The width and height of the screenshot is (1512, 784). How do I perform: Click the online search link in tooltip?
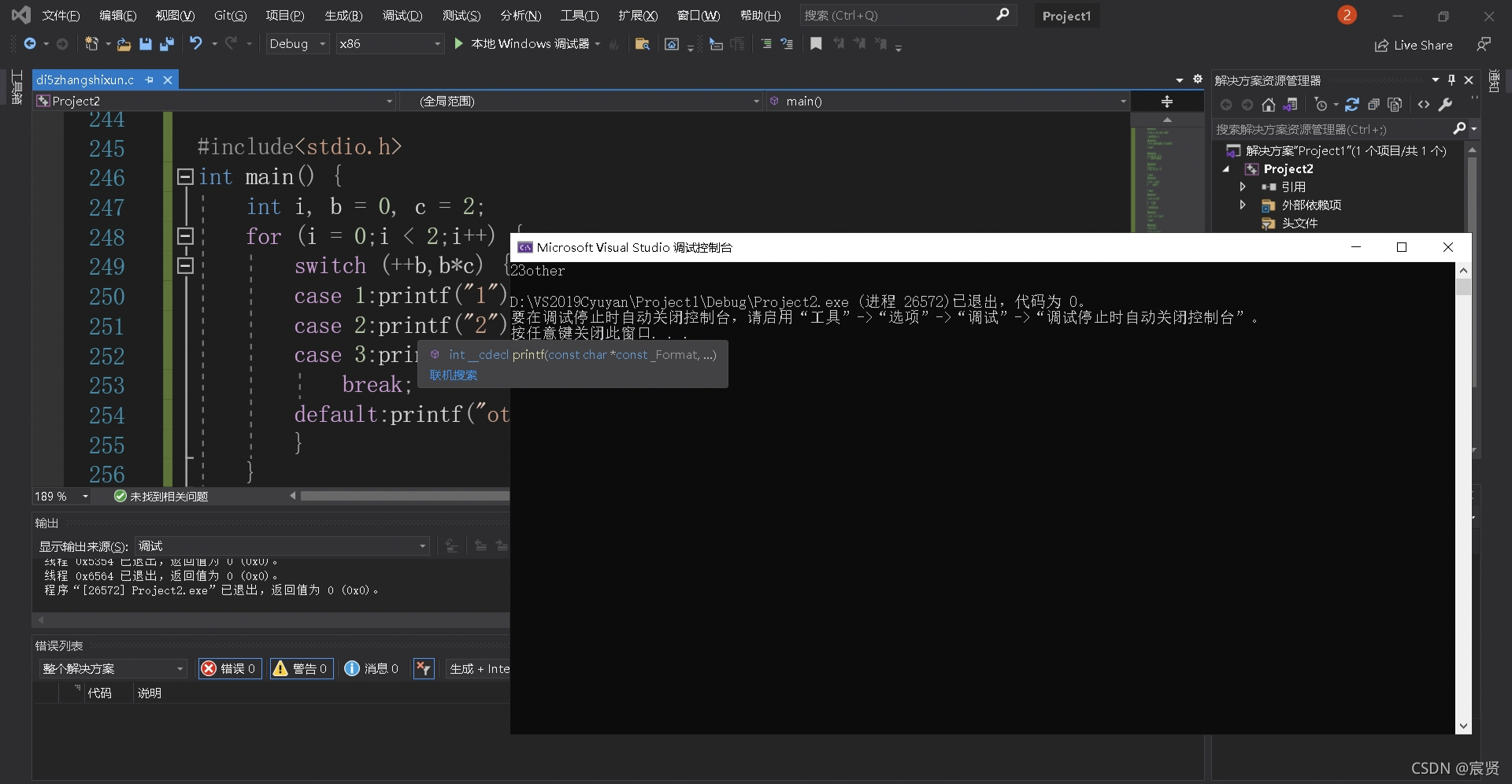pos(453,375)
